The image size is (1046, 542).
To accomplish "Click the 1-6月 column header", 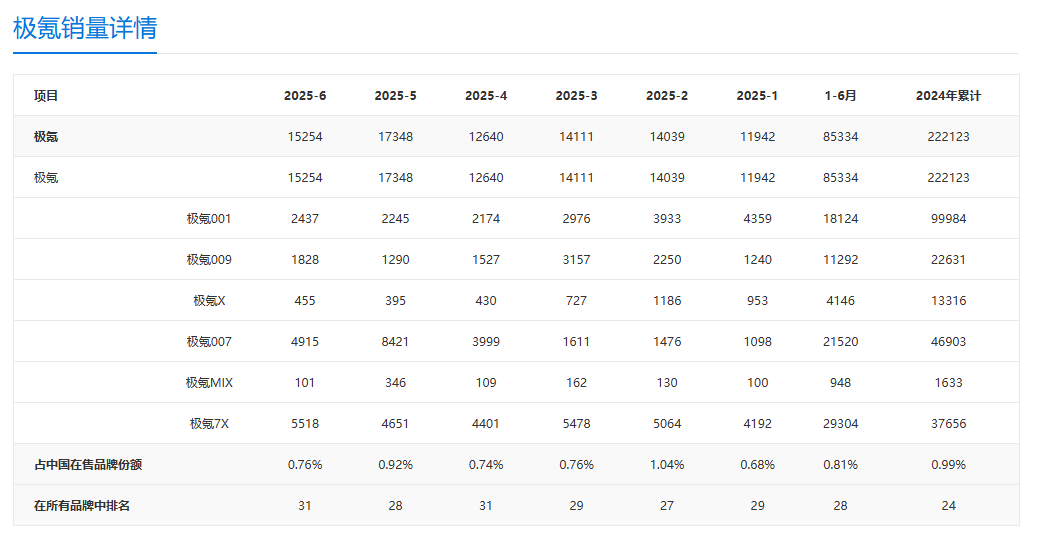I will pos(841,95).
